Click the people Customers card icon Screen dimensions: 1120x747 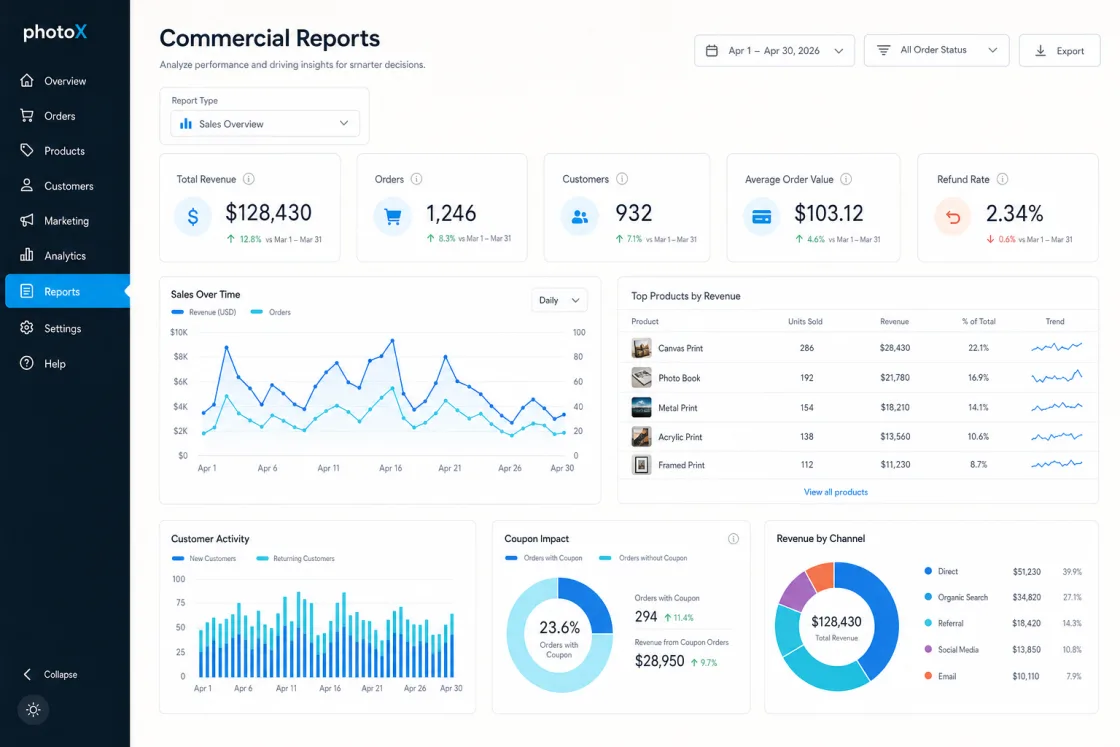click(x=580, y=216)
